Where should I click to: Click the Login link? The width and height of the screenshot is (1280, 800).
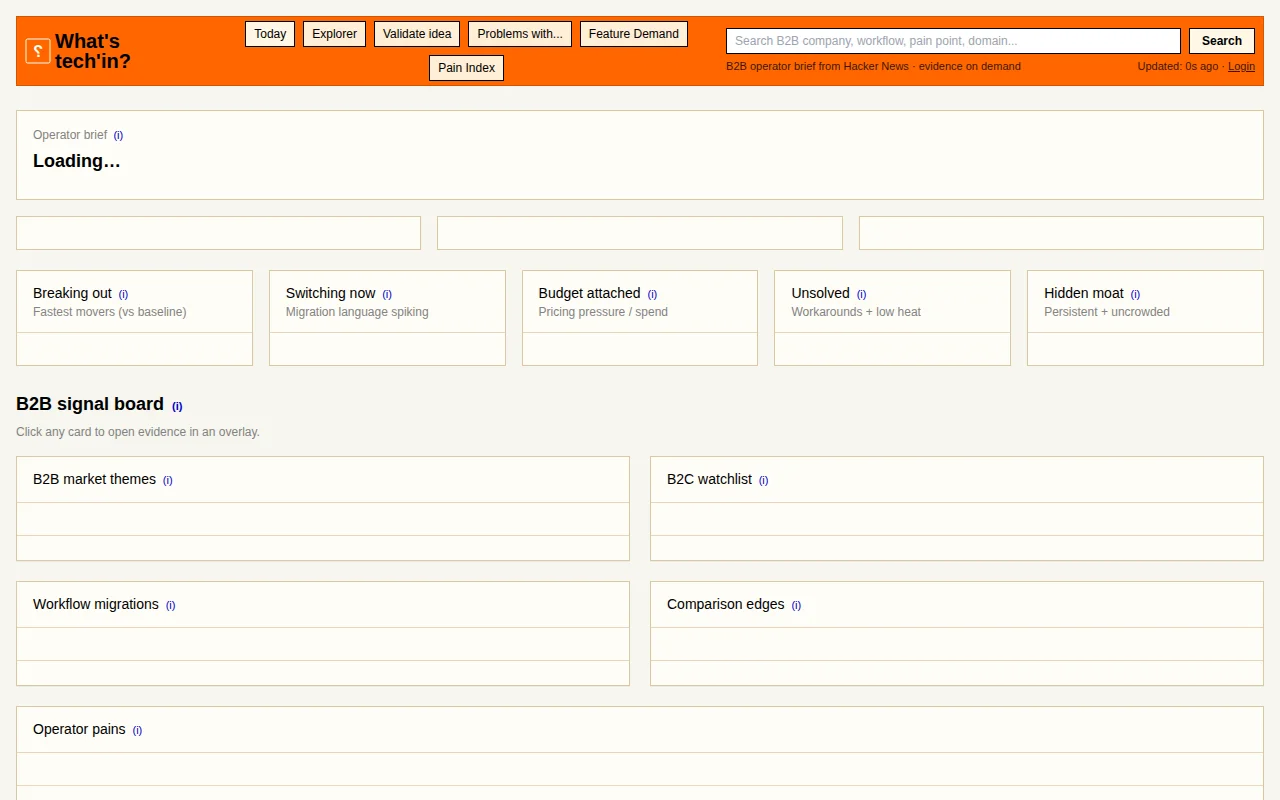(x=1241, y=66)
